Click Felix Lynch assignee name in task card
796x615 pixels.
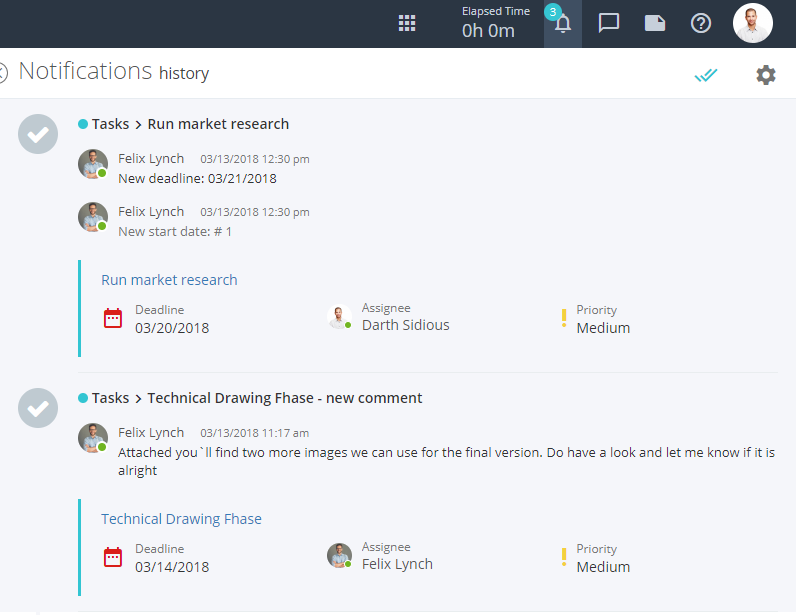click(x=397, y=564)
